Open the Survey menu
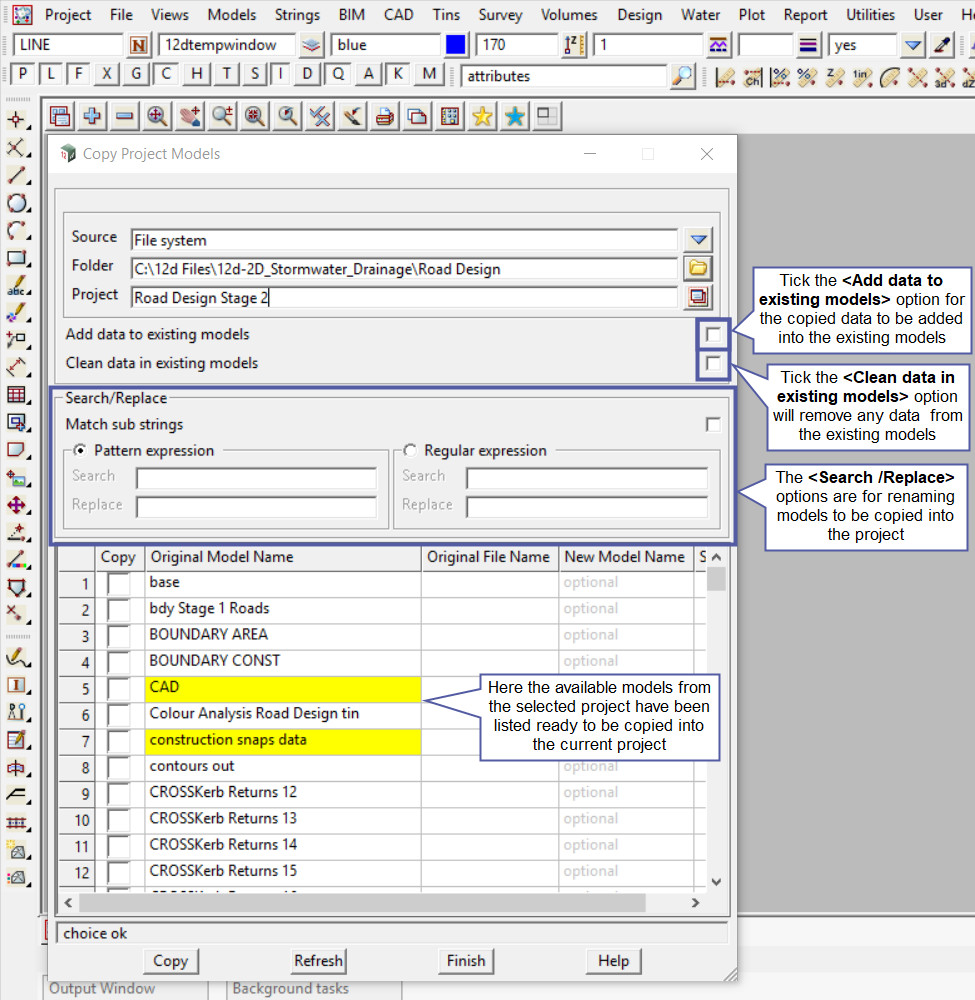Viewport: 975px width, 1000px height. click(x=500, y=15)
